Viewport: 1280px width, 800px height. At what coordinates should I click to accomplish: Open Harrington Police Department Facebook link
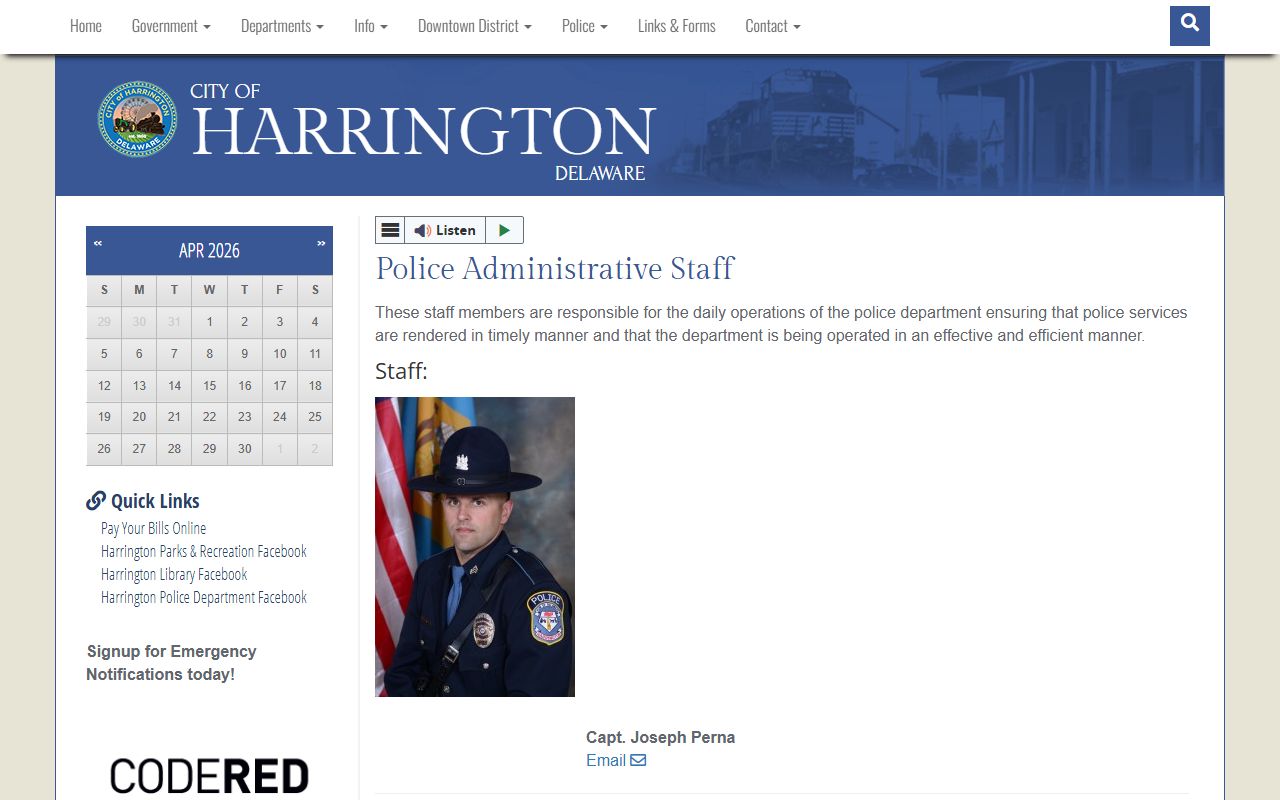[x=203, y=597]
